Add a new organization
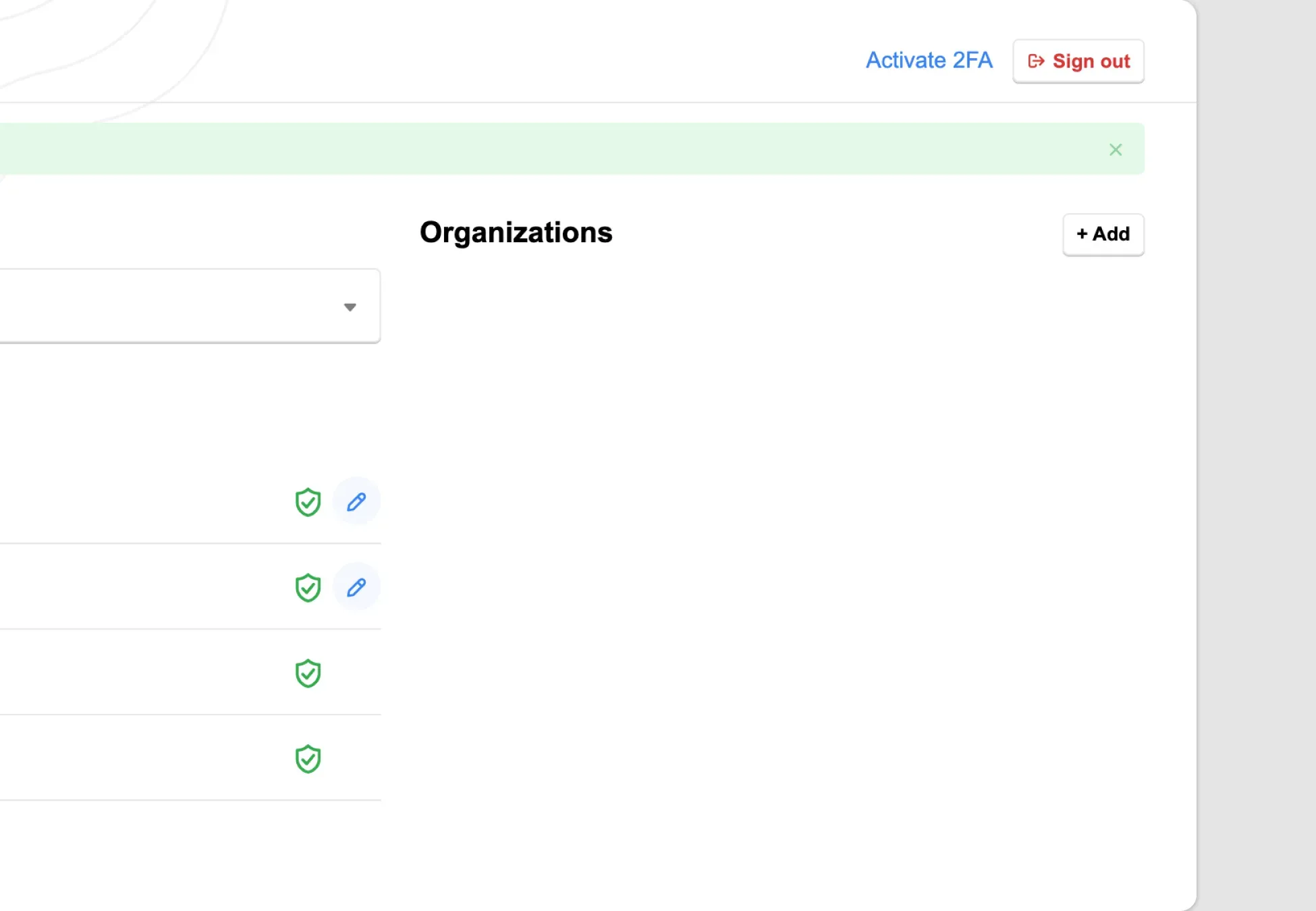This screenshot has width=1316, height=911. pyautogui.click(x=1103, y=234)
